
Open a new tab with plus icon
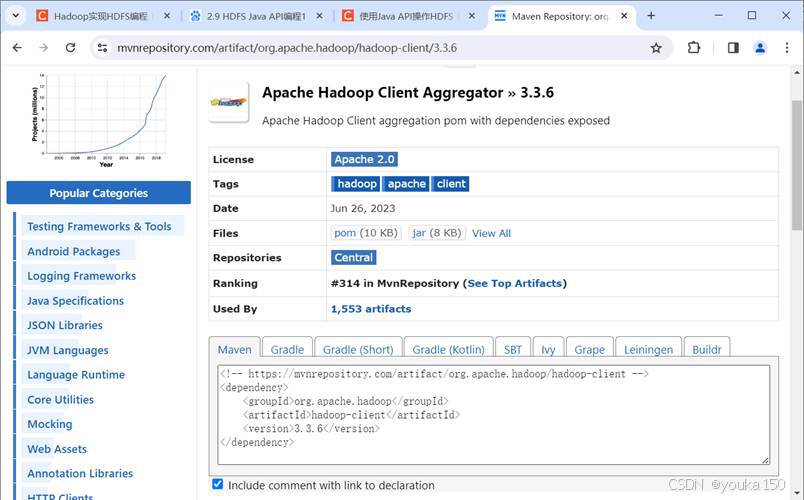[651, 16]
